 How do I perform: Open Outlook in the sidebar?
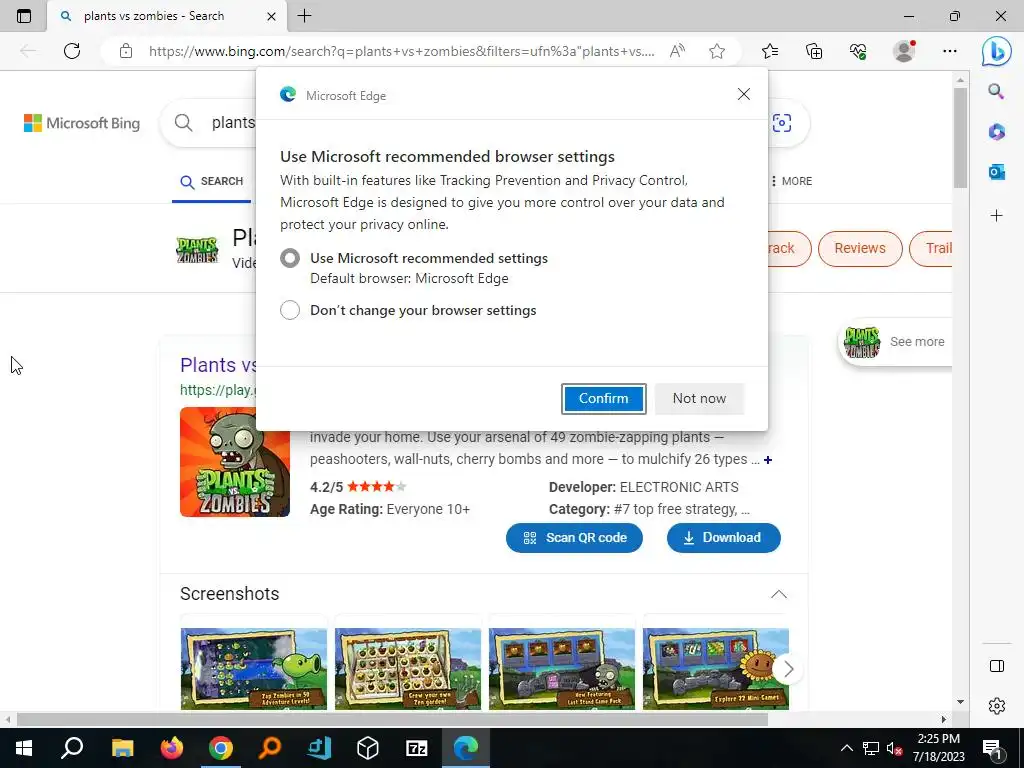(x=997, y=172)
